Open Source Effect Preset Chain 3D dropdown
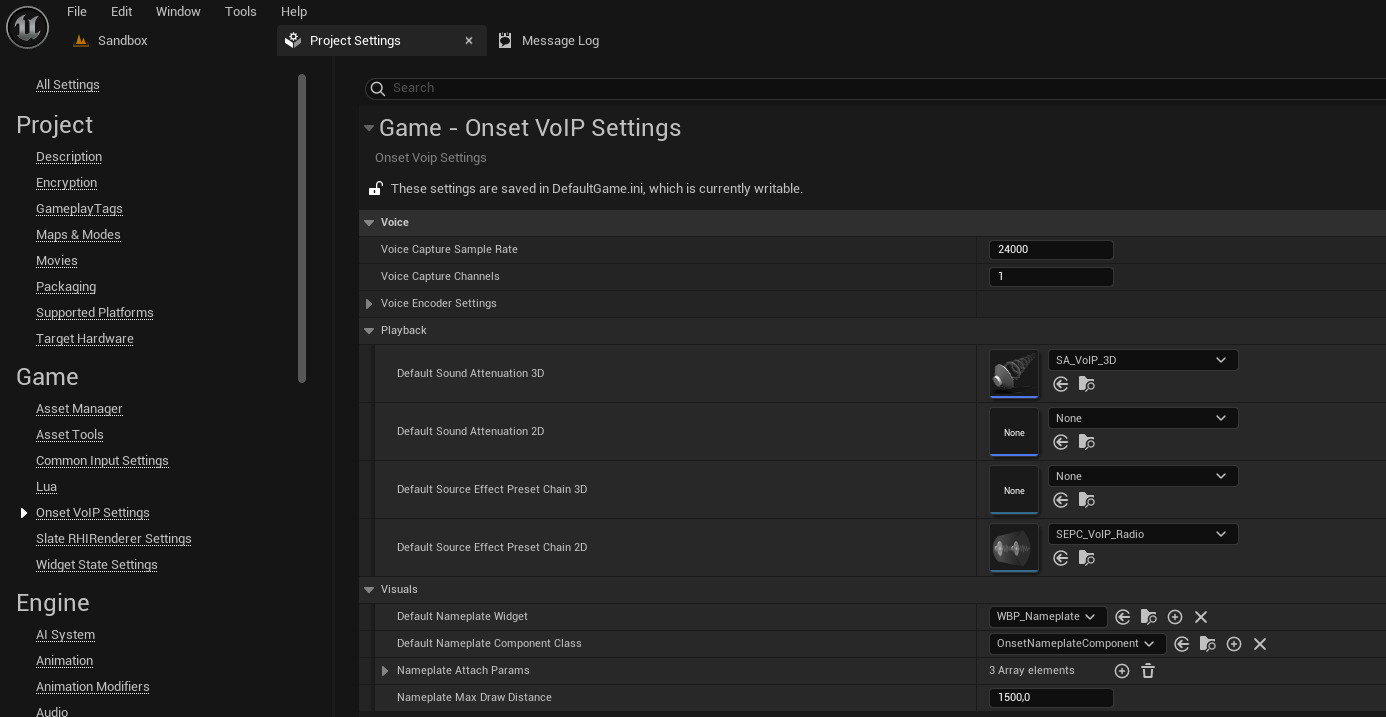The width and height of the screenshot is (1386, 717). pos(1143,476)
